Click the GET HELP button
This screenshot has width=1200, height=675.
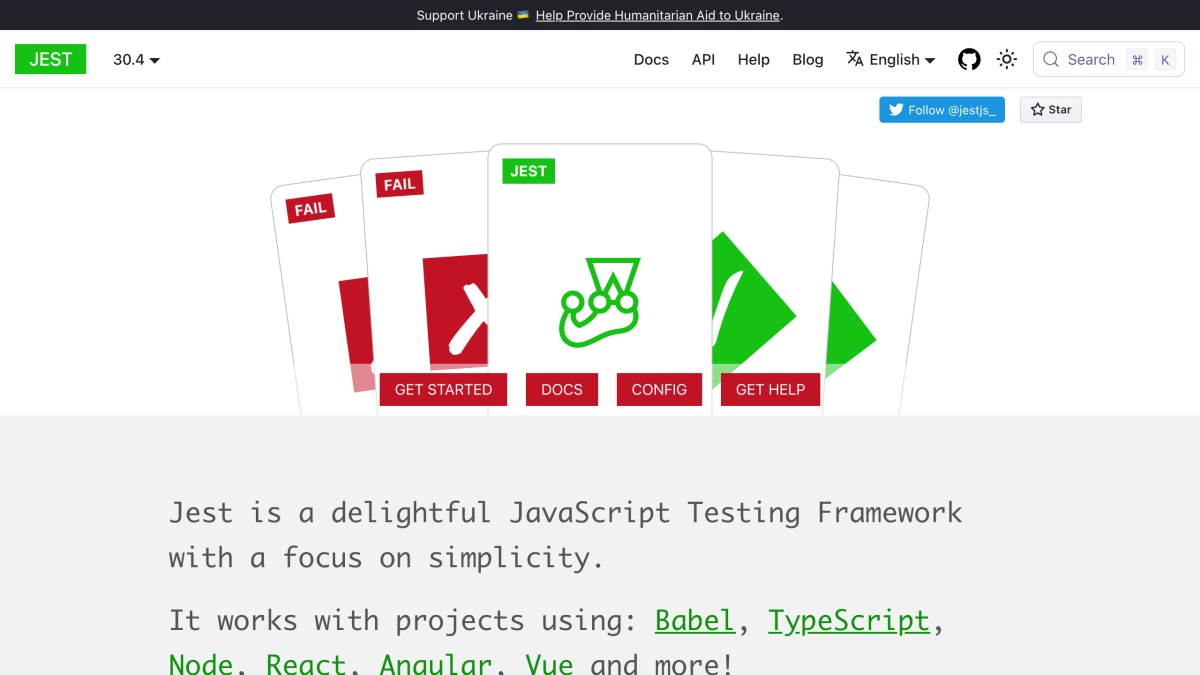pos(770,390)
